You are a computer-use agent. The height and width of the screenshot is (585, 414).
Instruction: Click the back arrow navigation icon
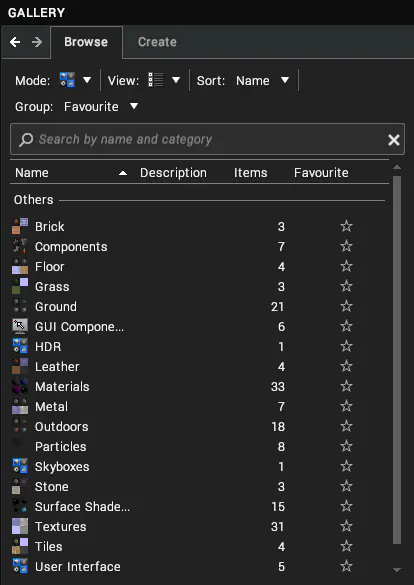(15, 42)
